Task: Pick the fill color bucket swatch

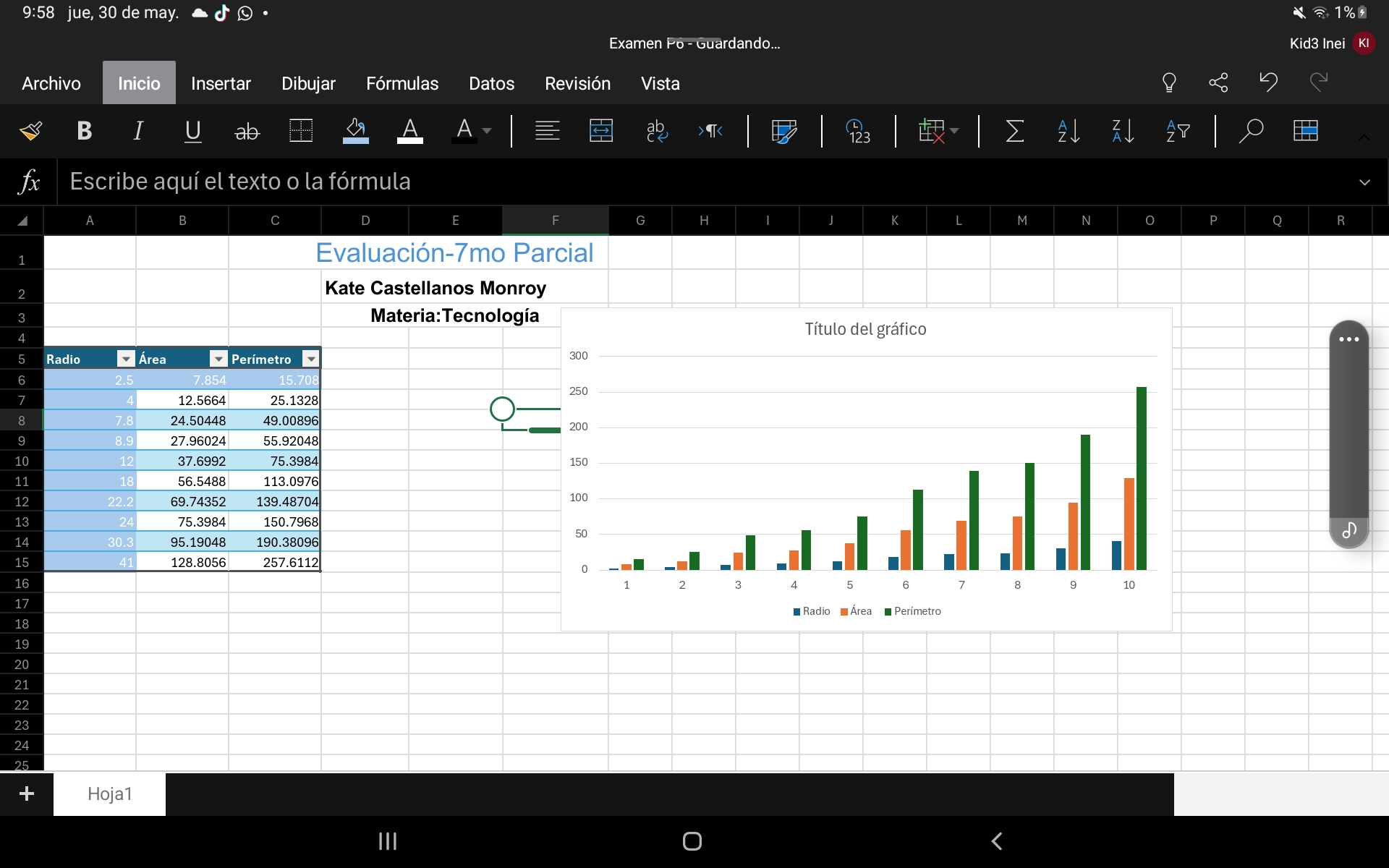Action: (x=355, y=131)
